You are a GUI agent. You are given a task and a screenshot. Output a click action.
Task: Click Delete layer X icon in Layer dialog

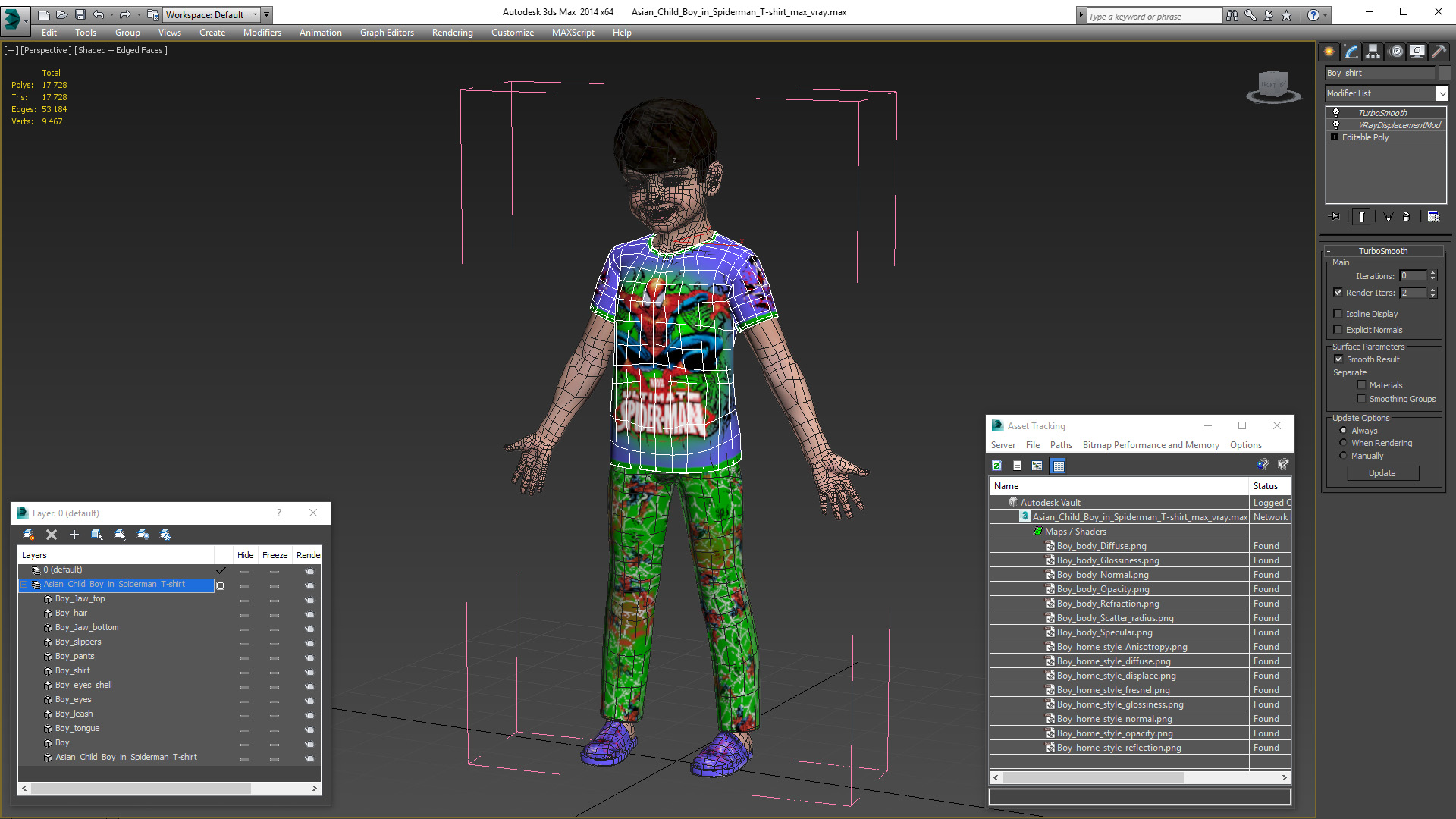click(52, 535)
